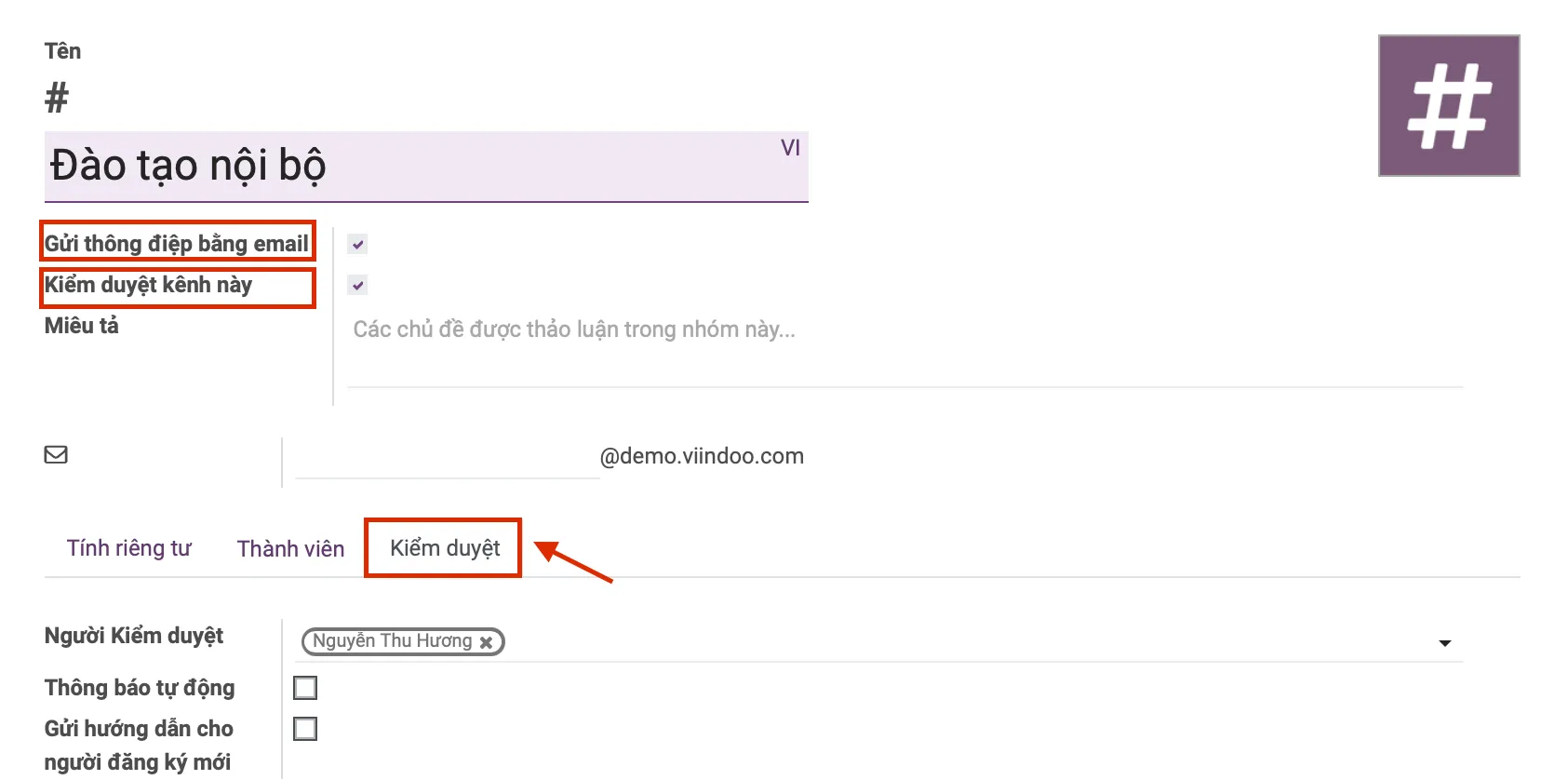1568x780 pixels.
Task: Toggle the Kiểm duyệt kênh này checkbox
Action: pos(357,285)
